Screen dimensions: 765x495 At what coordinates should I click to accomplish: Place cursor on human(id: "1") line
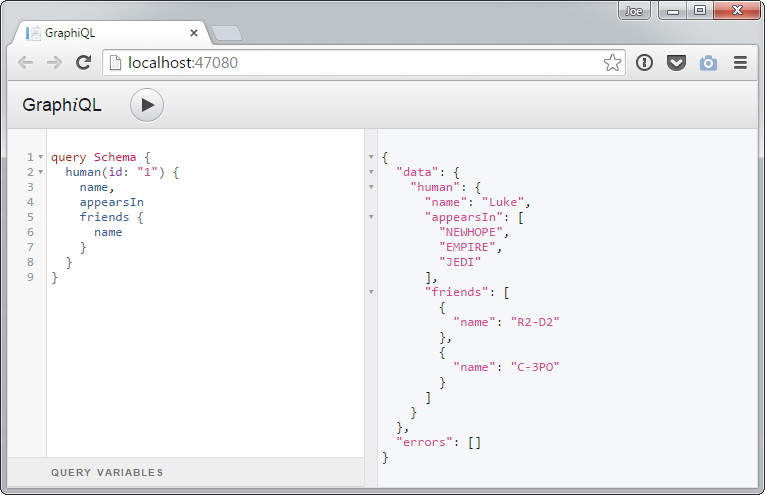pyautogui.click(x=122, y=172)
